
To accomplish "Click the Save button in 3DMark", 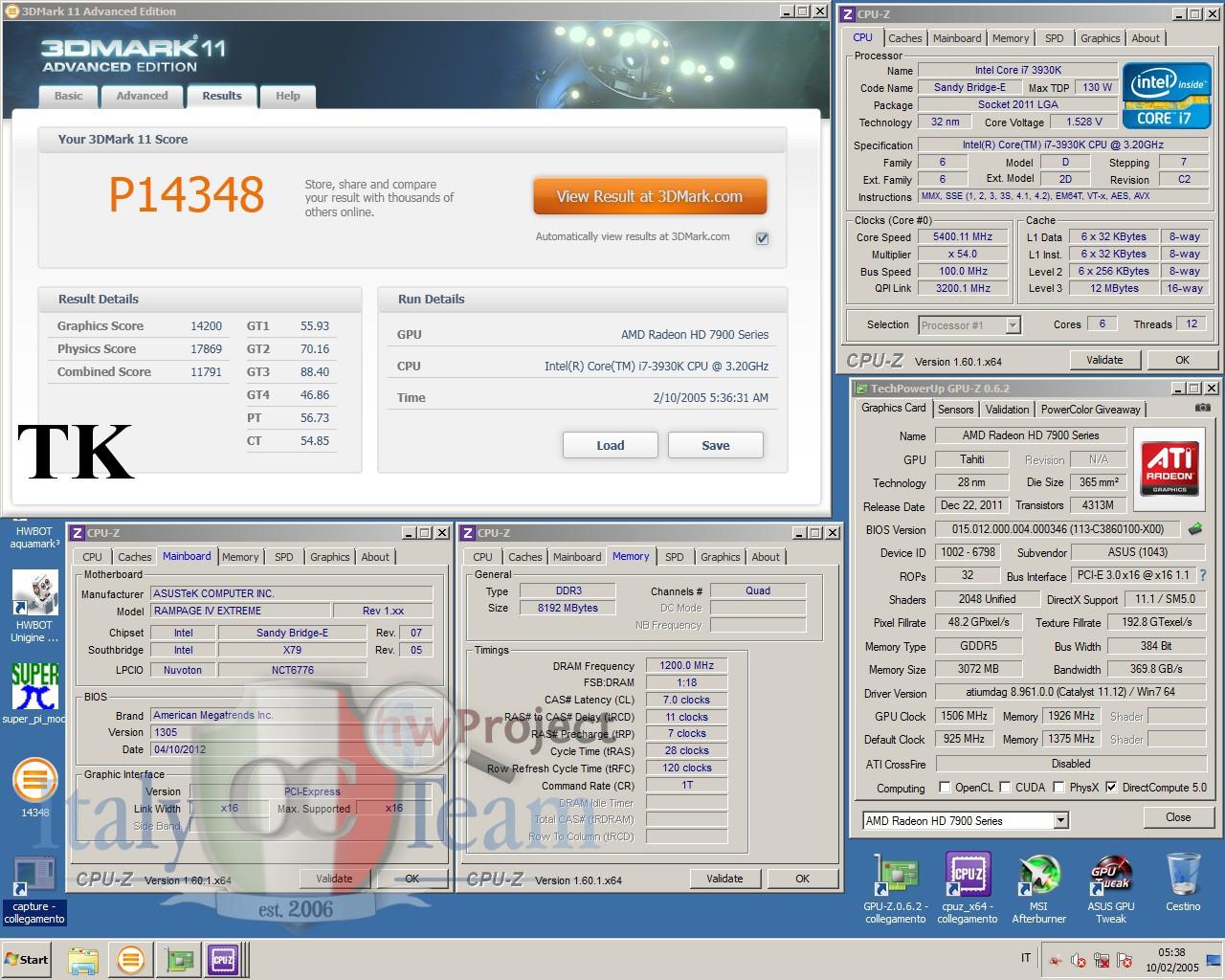I will pos(716,445).
